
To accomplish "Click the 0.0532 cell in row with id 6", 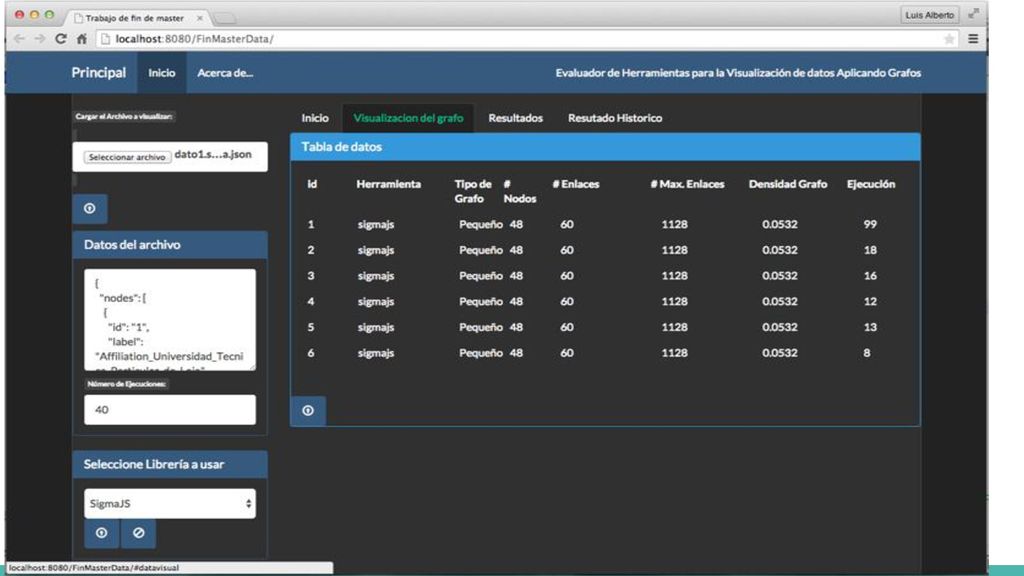I will [780, 353].
